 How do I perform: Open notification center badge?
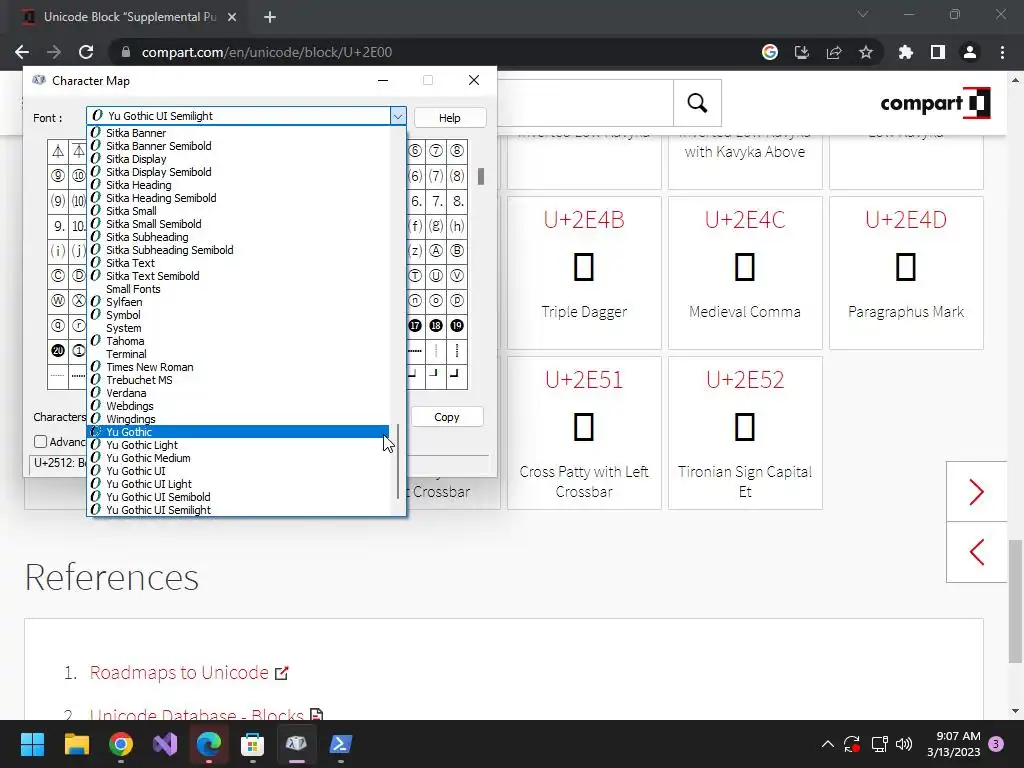pyautogui.click(x=996, y=744)
